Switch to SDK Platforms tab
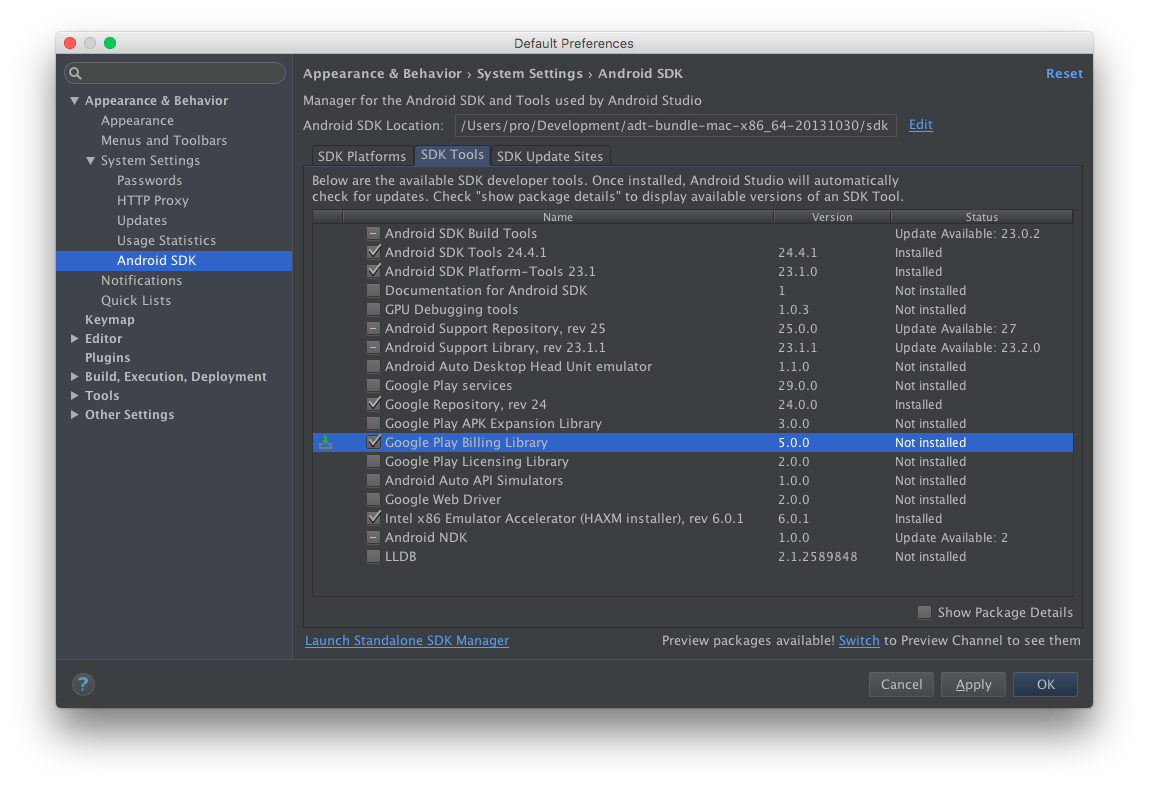The height and width of the screenshot is (788, 1149). tap(362, 156)
